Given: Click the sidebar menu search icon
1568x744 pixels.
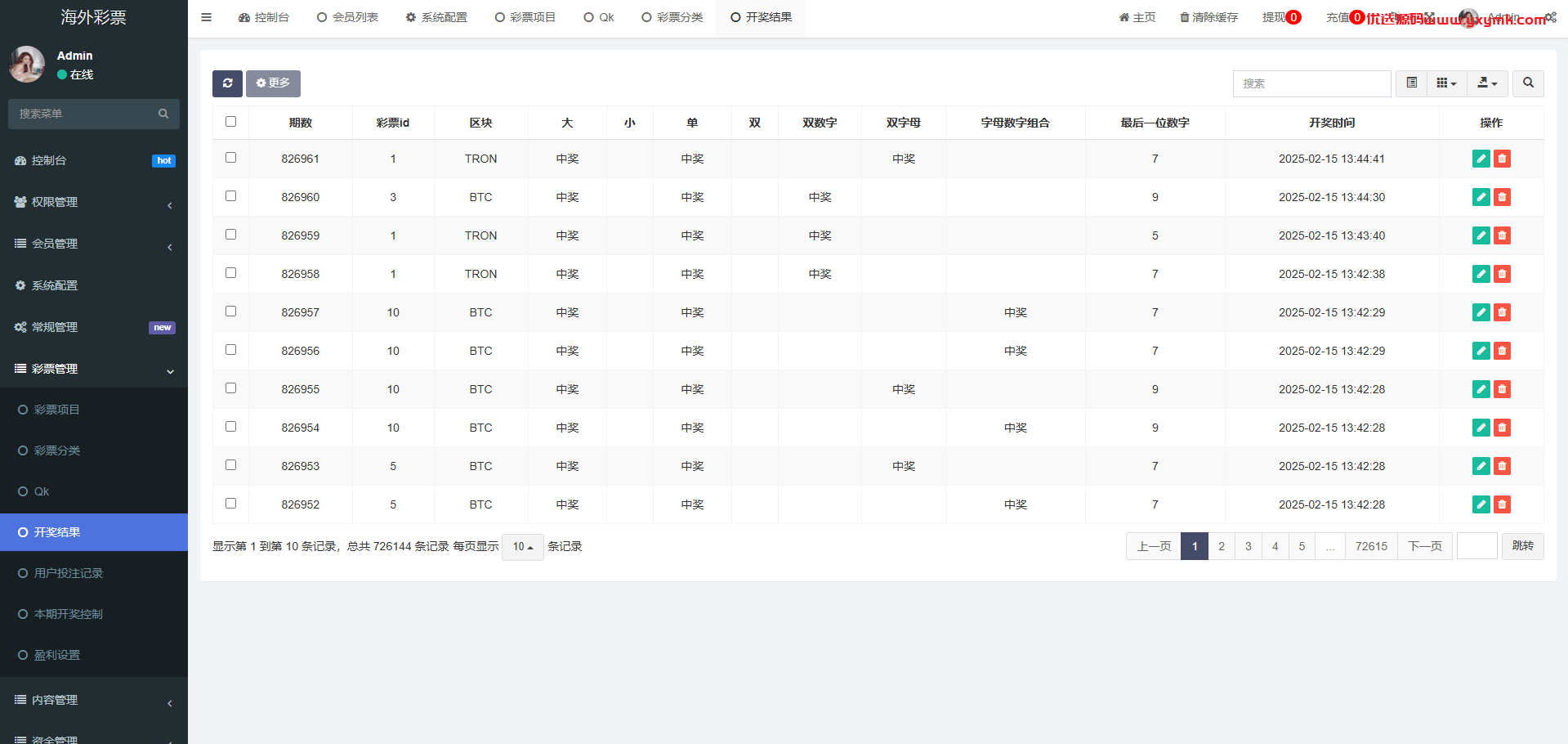Looking at the screenshot, I should (163, 114).
